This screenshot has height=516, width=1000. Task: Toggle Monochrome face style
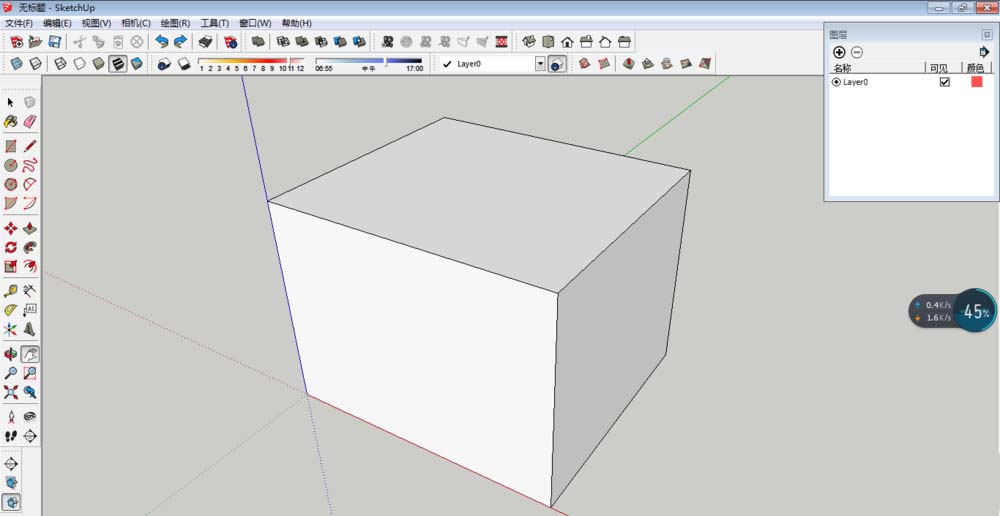[x=136, y=64]
